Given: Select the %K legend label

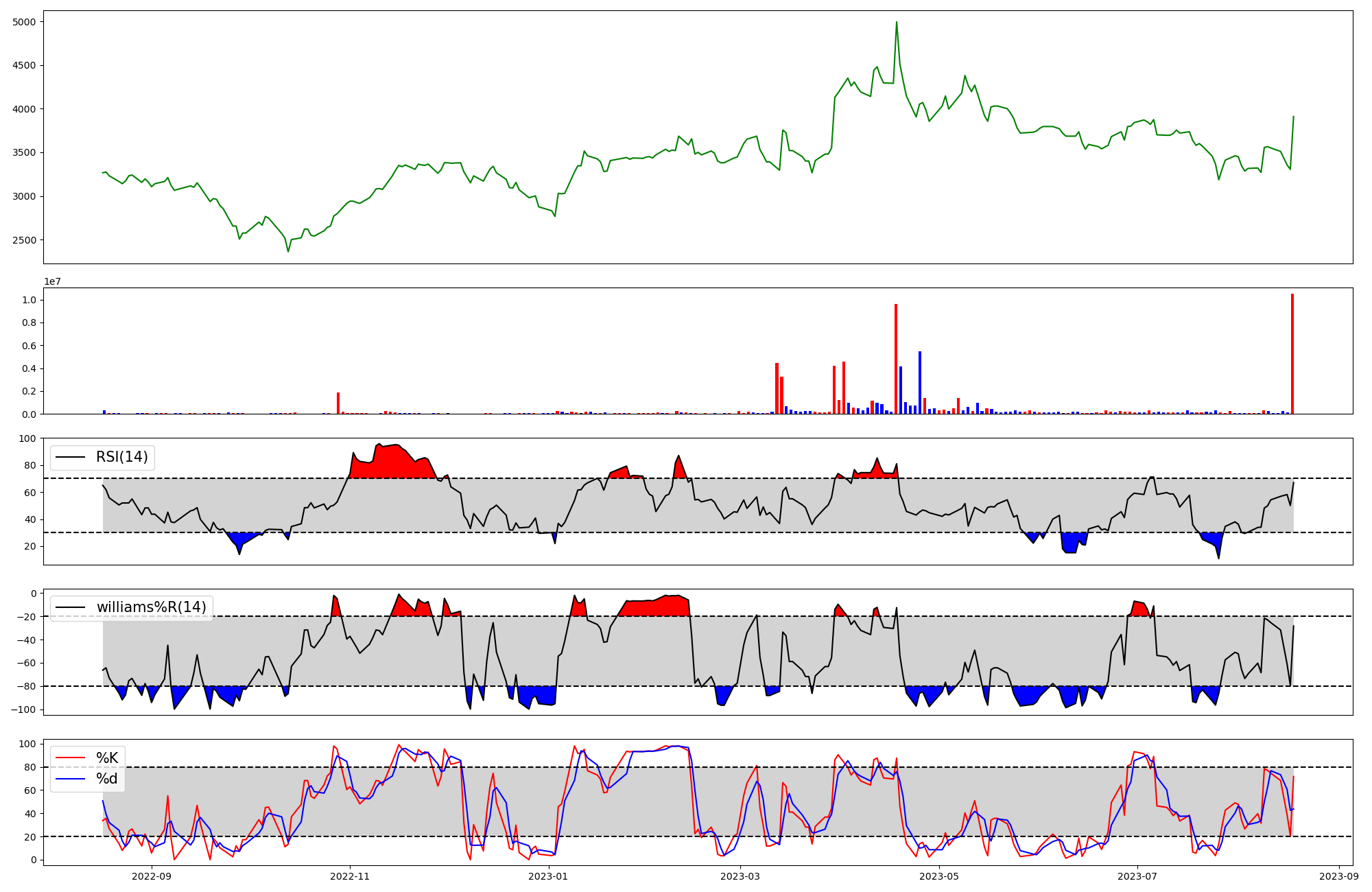Looking at the screenshot, I should 107,758.
